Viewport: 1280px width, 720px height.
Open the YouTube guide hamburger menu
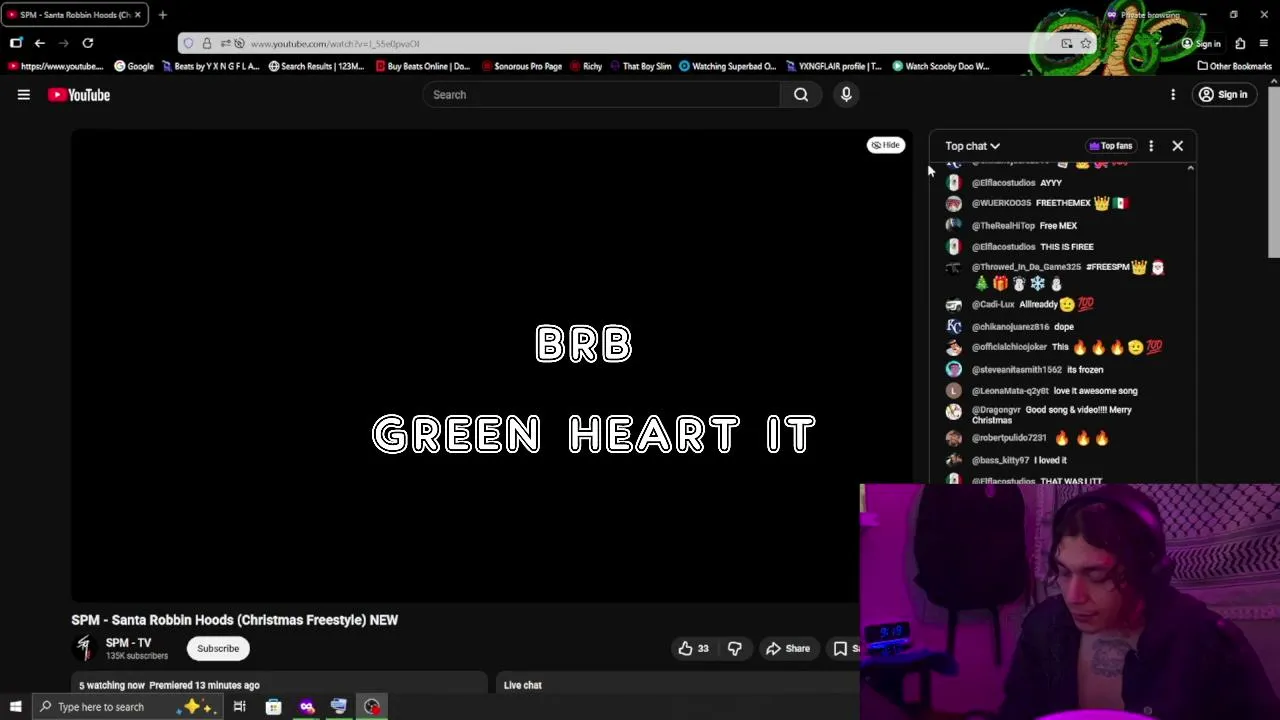point(24,95)
